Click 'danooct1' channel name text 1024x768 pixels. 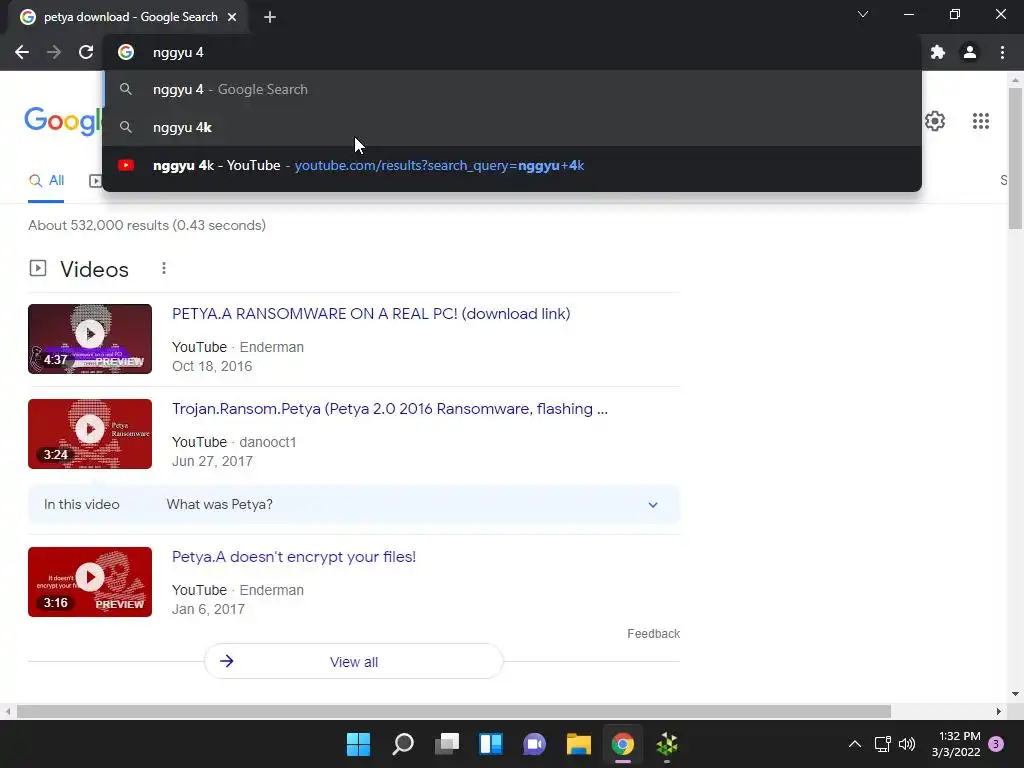tap(268, 442)
